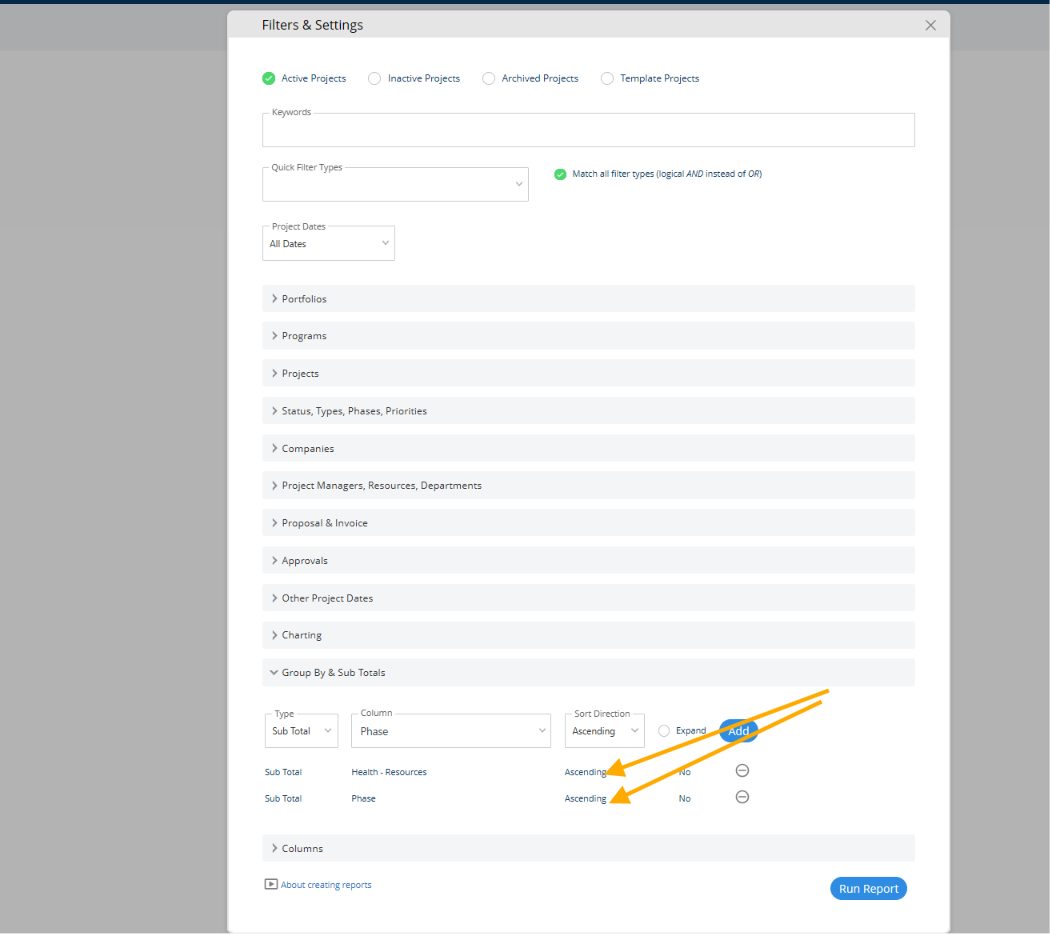
Task: Toggle the Expand option
Action: tap(664, 731)
